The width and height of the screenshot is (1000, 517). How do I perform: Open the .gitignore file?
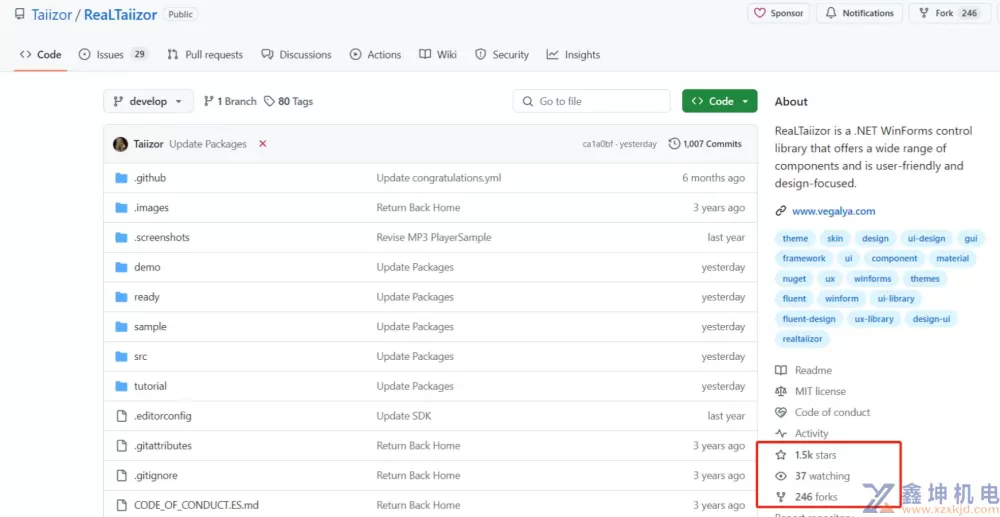[x=156, y=476]
